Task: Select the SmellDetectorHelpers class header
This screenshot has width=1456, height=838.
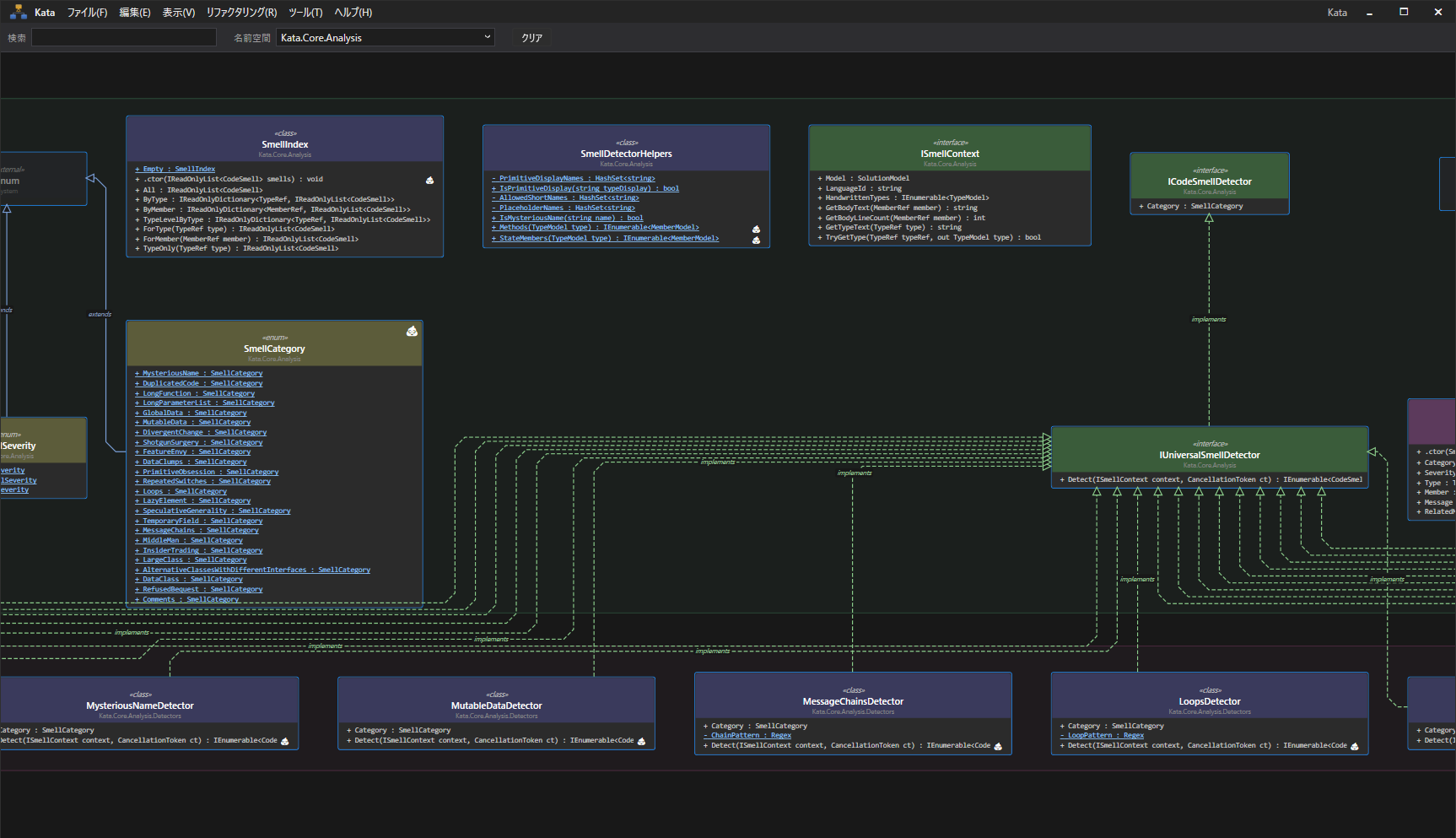Action: (x=626, y=149)
